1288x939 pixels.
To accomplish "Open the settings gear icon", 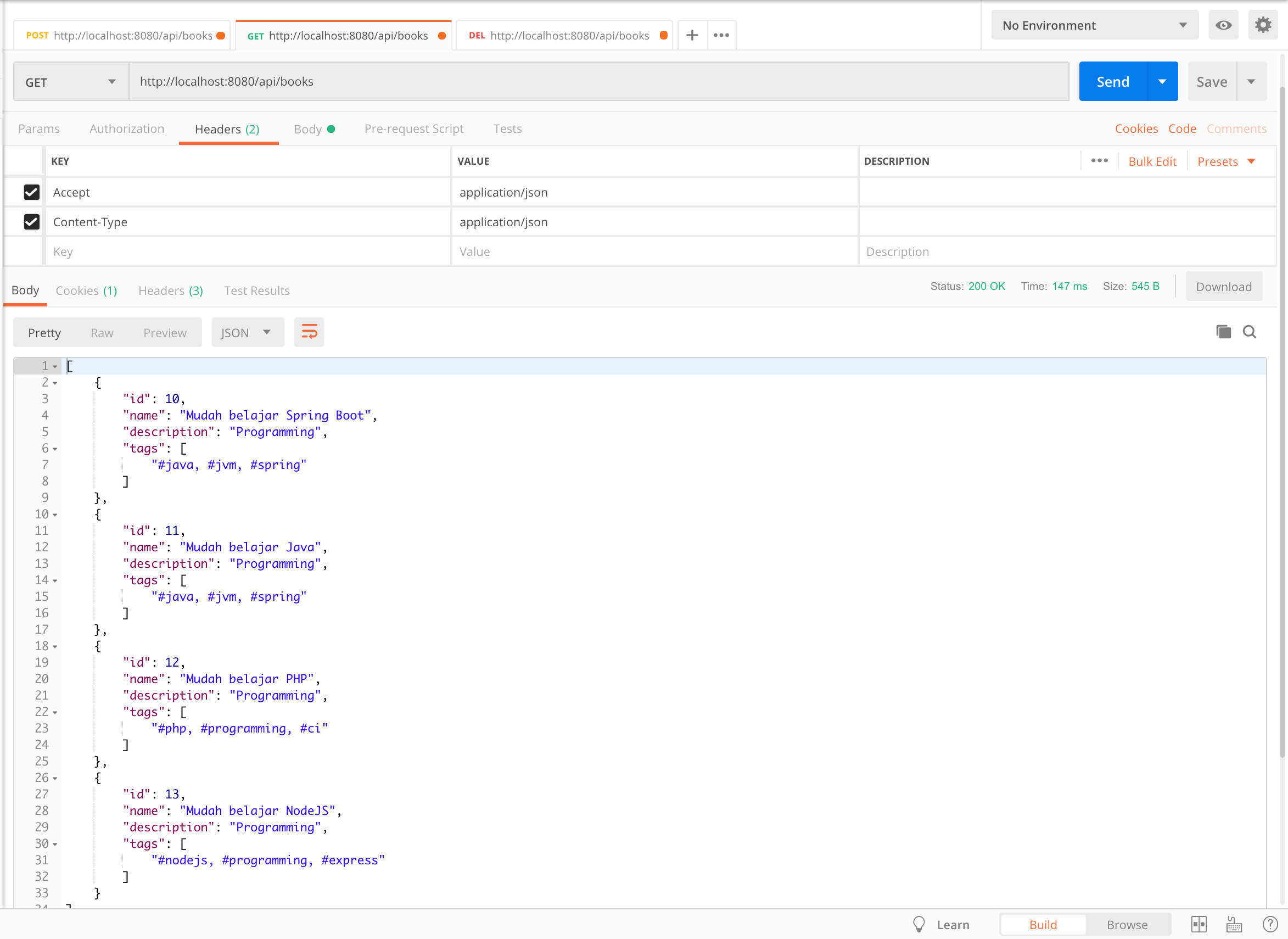I will [1262, 25].
